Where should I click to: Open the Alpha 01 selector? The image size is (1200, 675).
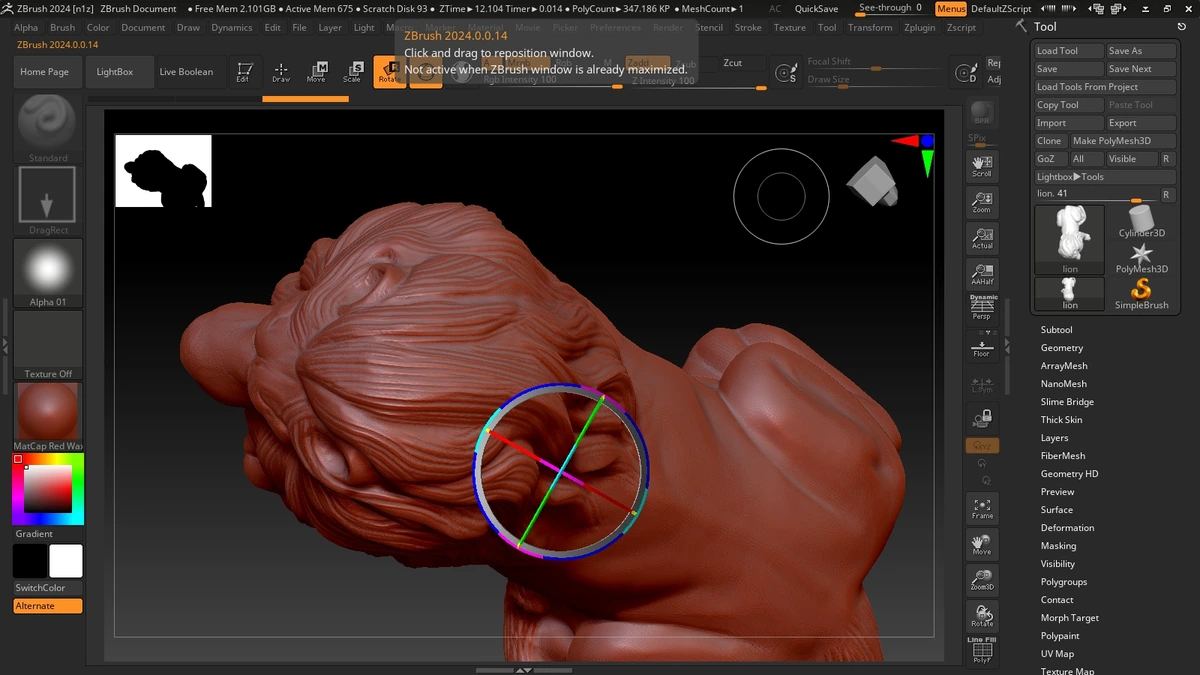click(48, 273)
